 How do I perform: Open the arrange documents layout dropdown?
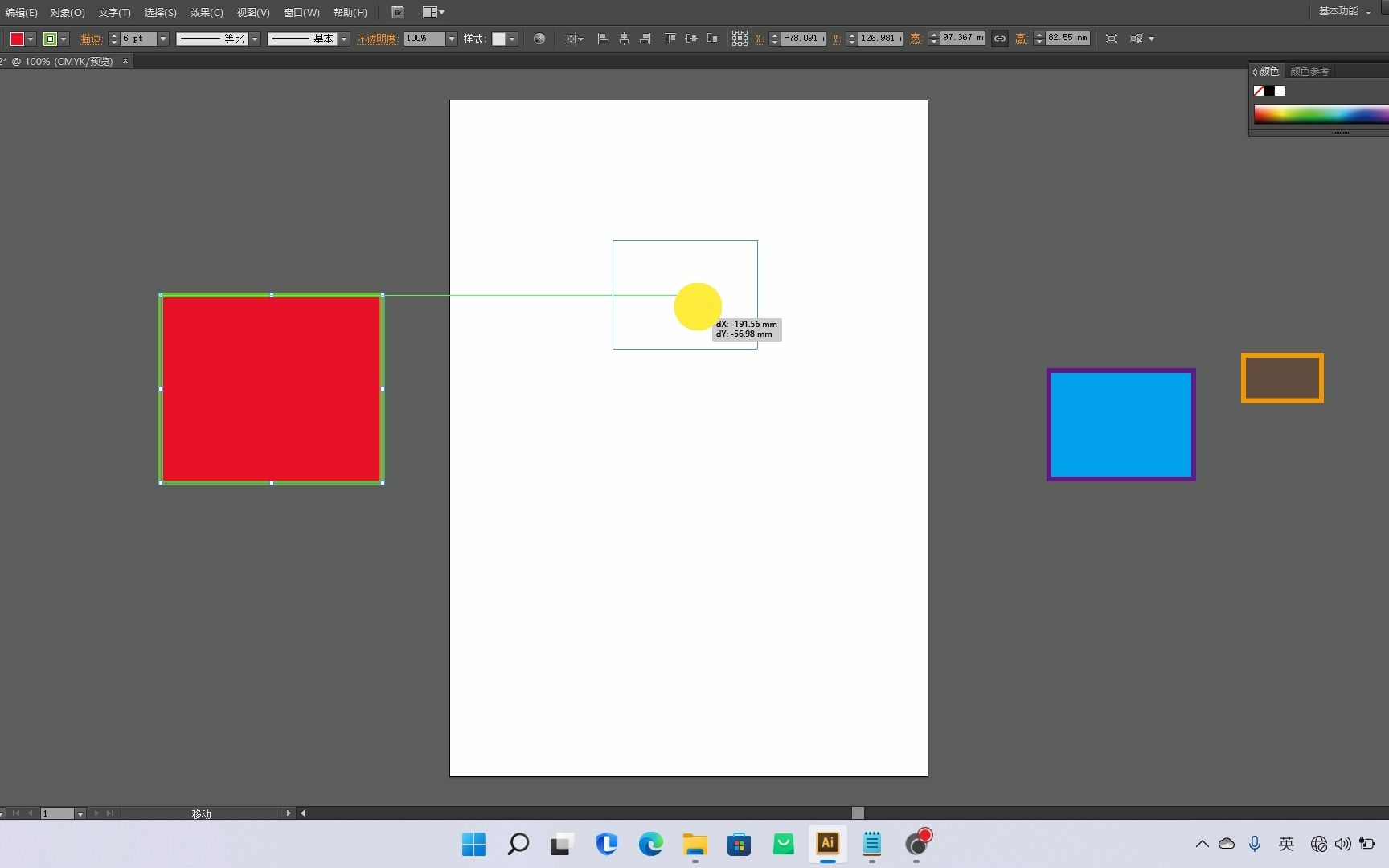(x=433, y=13)
